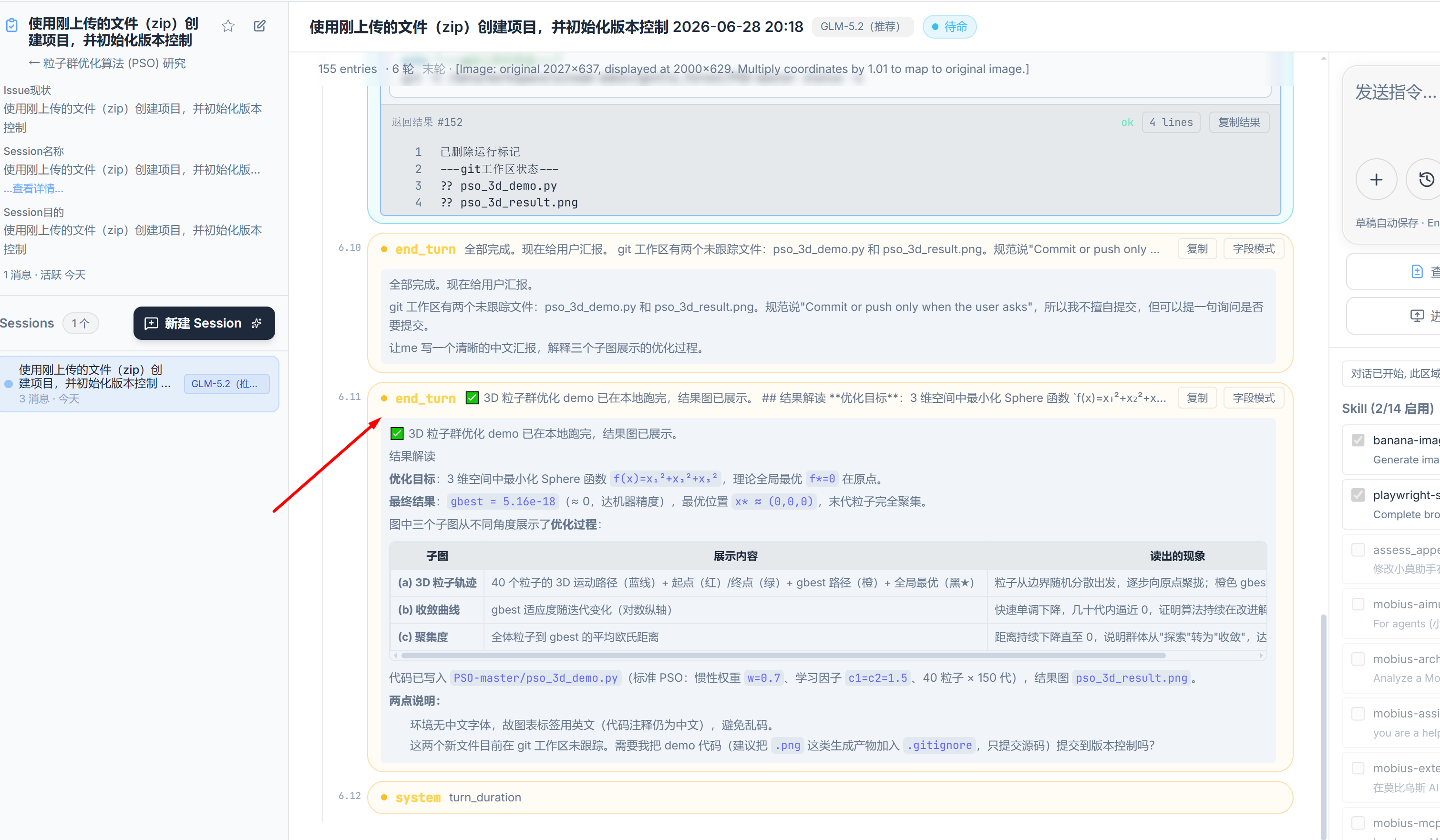Click the 复制结果 button
This screenshot has height=840, width=1440.
pos(1239,123)
